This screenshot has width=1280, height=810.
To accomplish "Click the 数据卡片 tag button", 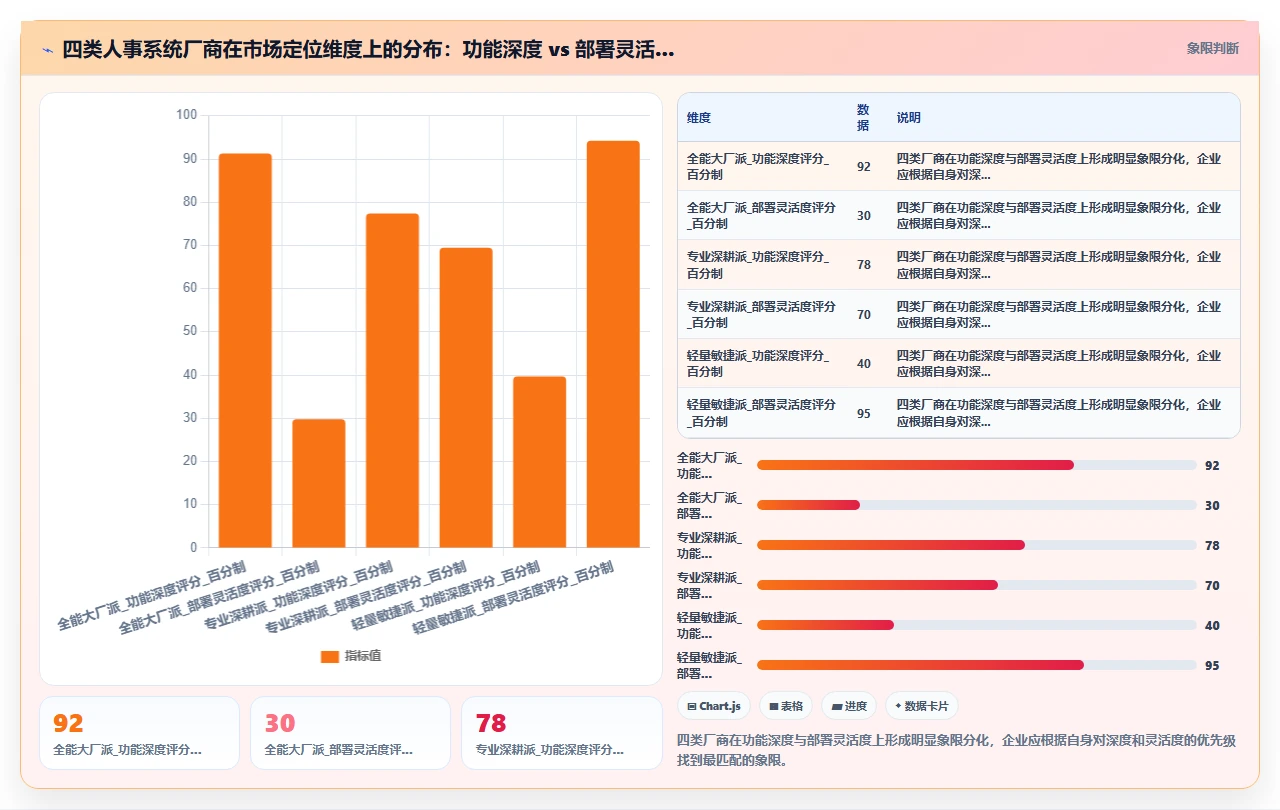I will click(x=921, y=706).
